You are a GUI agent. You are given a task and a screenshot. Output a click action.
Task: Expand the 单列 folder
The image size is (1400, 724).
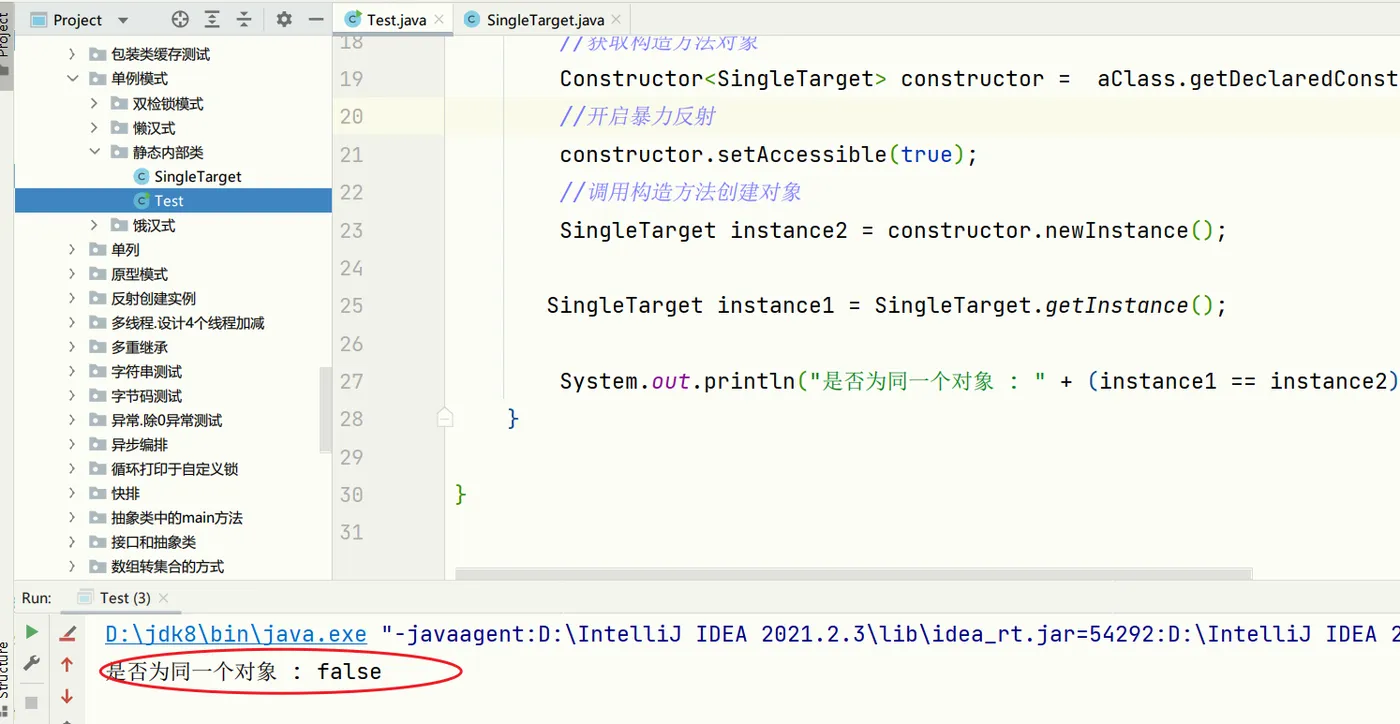[x=72, y=249]
